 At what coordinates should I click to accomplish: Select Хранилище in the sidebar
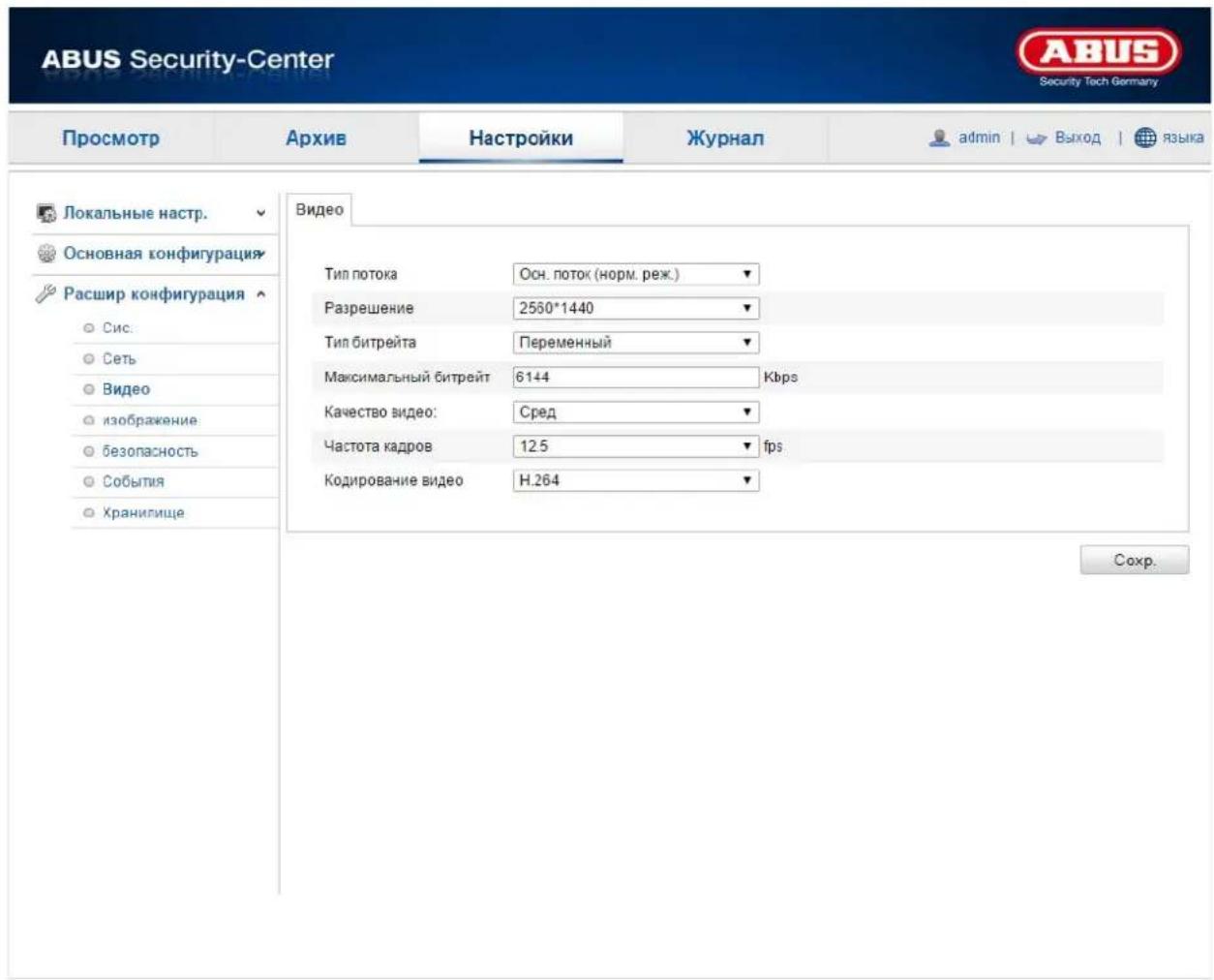click(143, 512)
